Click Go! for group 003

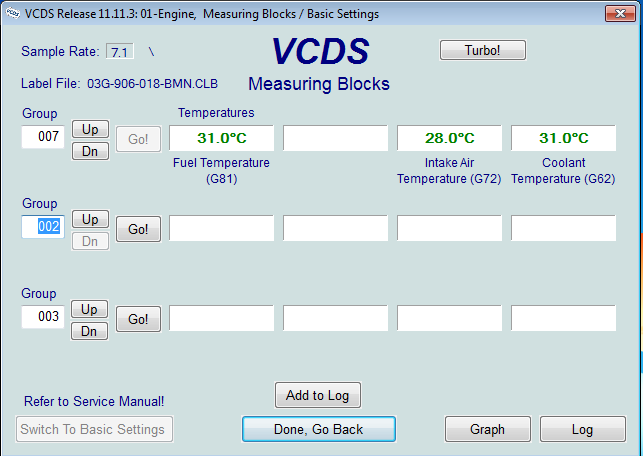[x=138, y=319]
